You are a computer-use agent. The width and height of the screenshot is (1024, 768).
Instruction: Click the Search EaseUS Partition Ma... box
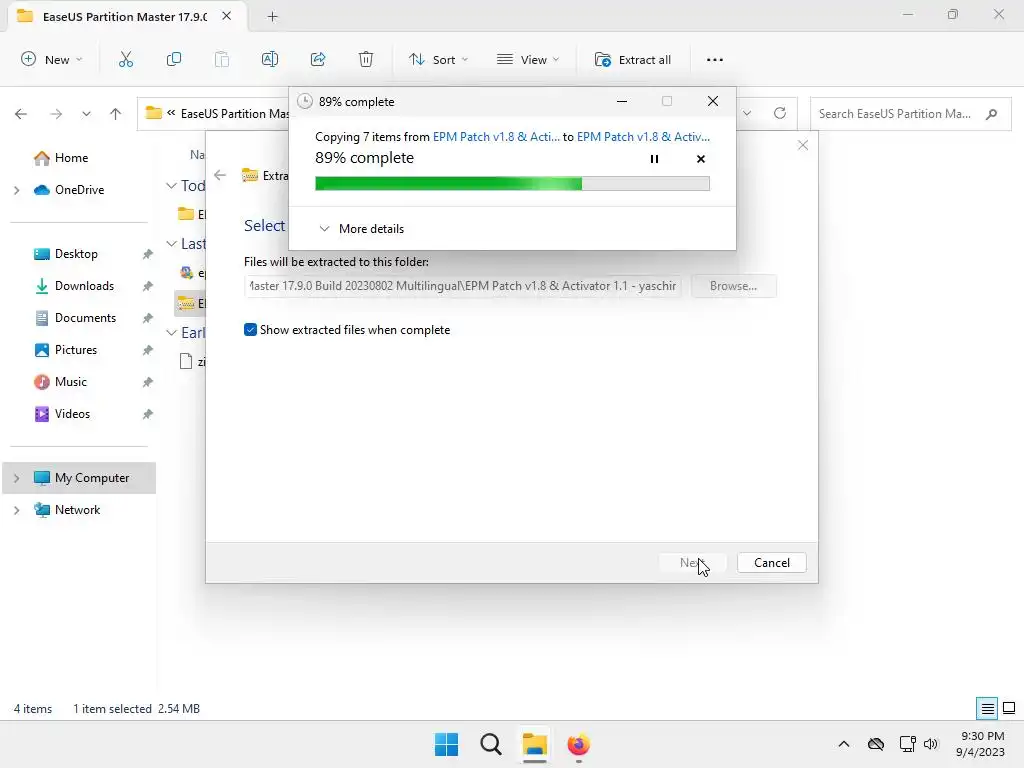(910, 114)
